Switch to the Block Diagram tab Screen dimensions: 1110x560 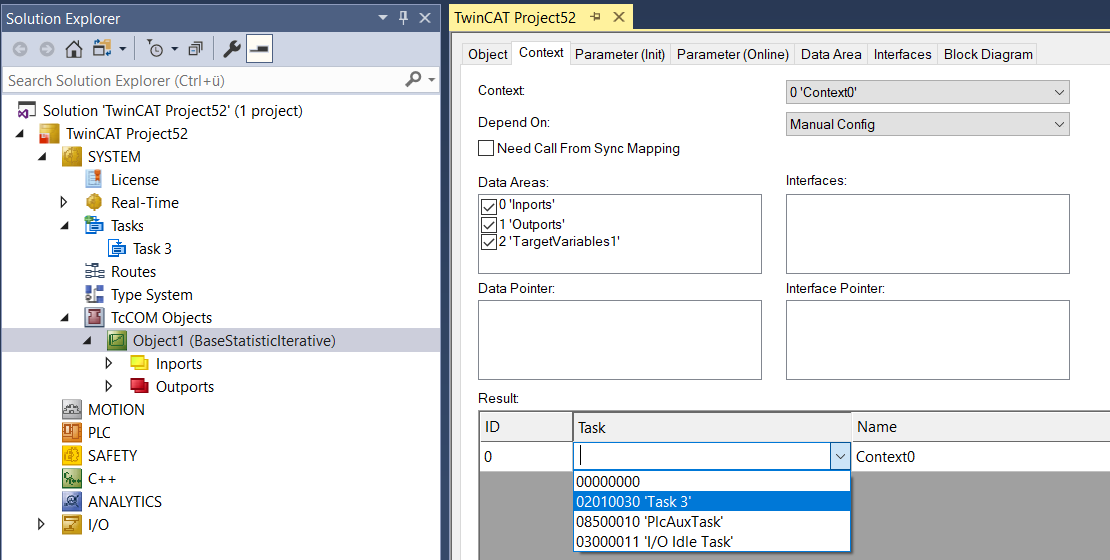point(988,55)
